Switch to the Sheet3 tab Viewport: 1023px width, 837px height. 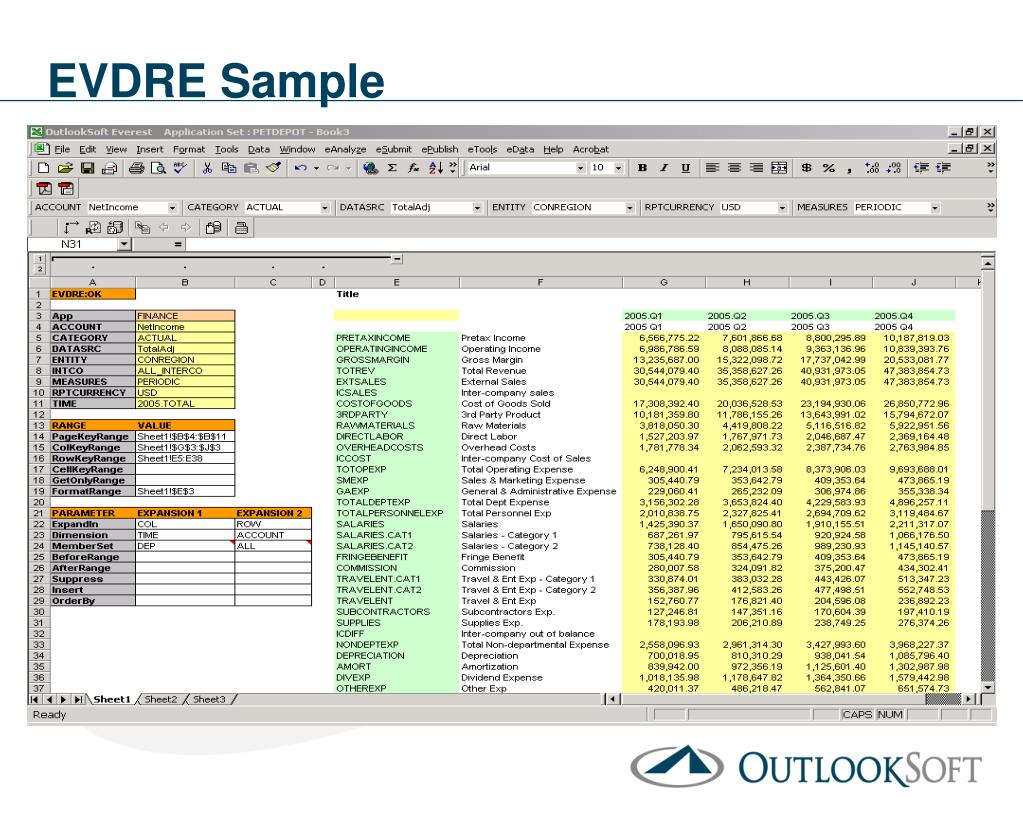coord(209,699)
